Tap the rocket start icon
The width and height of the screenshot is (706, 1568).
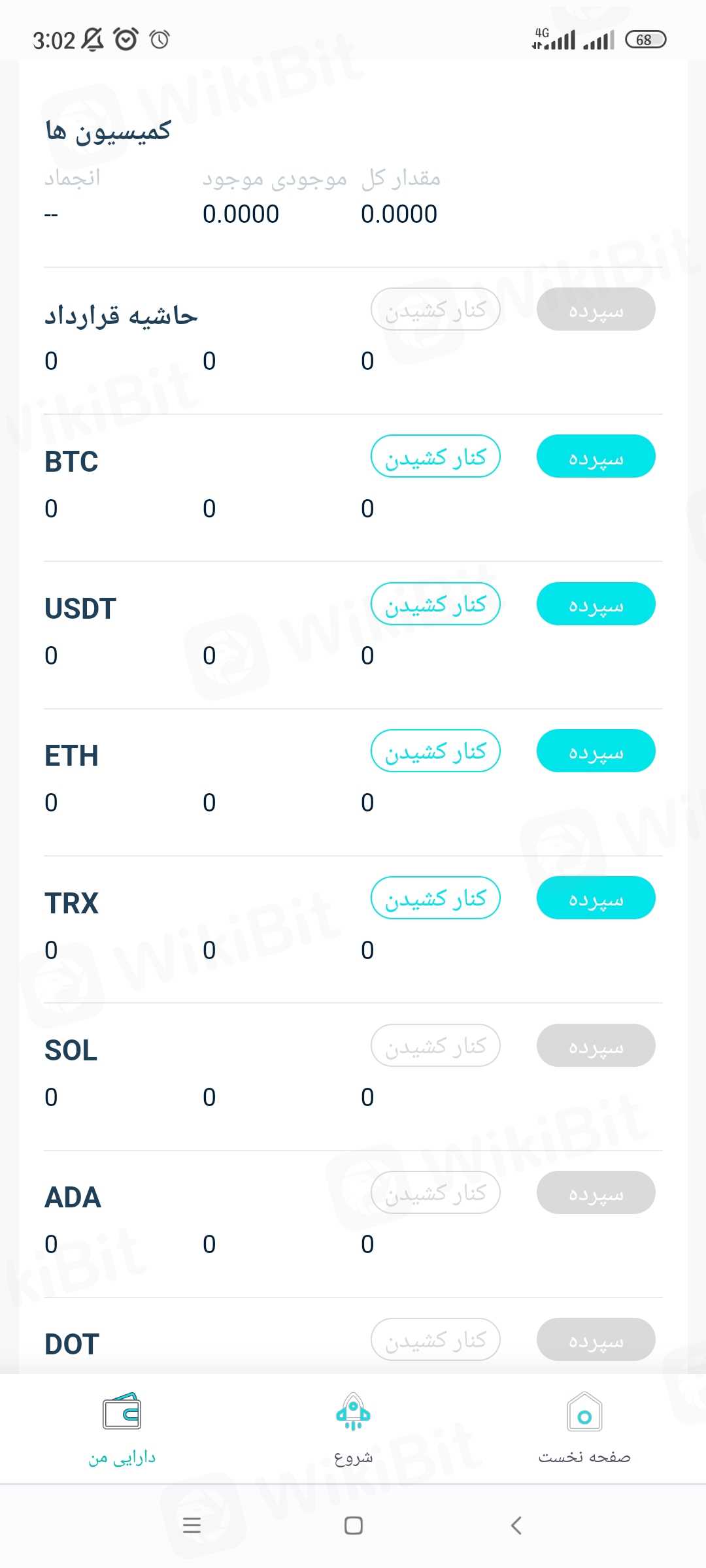click(353, 1413)
